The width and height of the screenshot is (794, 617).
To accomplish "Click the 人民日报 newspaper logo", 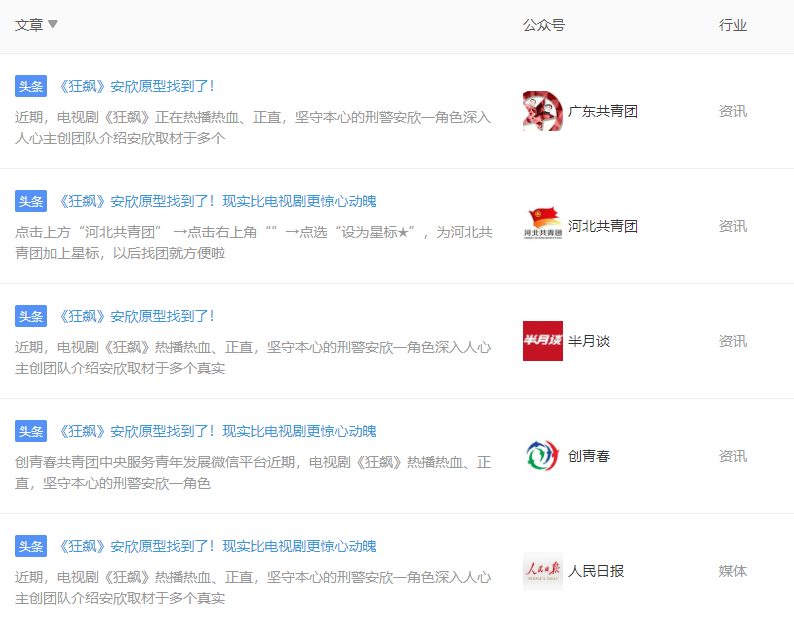I will [x=542, y=571].
